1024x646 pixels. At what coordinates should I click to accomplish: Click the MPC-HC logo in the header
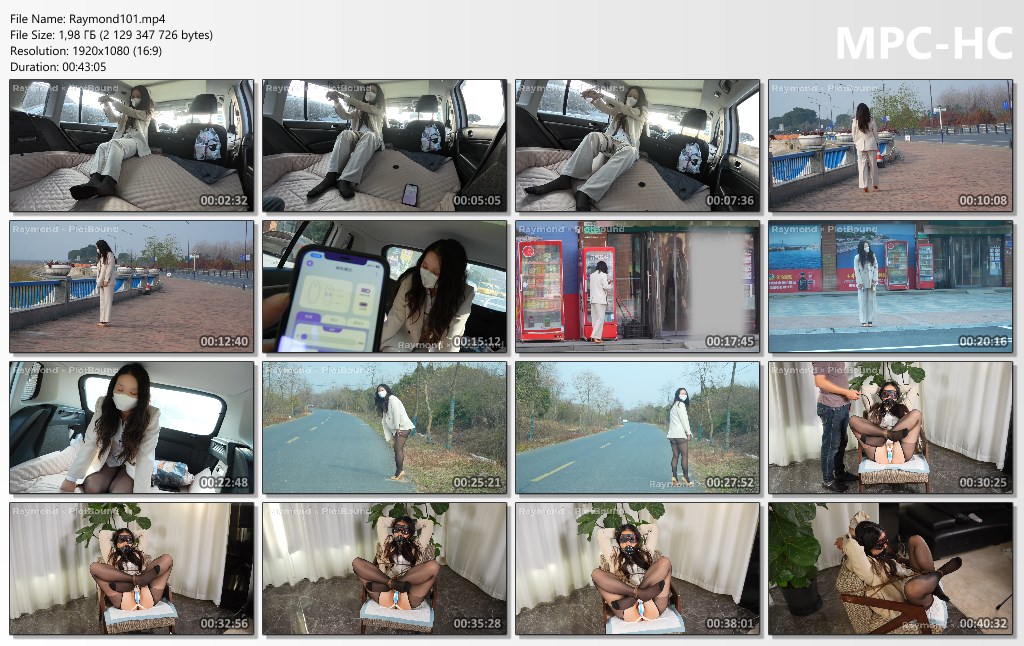[x=923, y=42]
